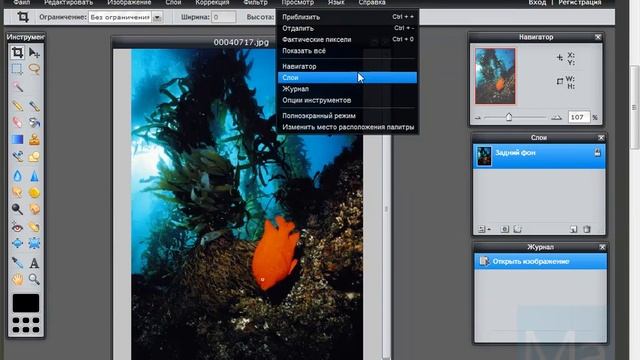
Task: Click the Navigator image thumbnail
Action: coord(495,76)
